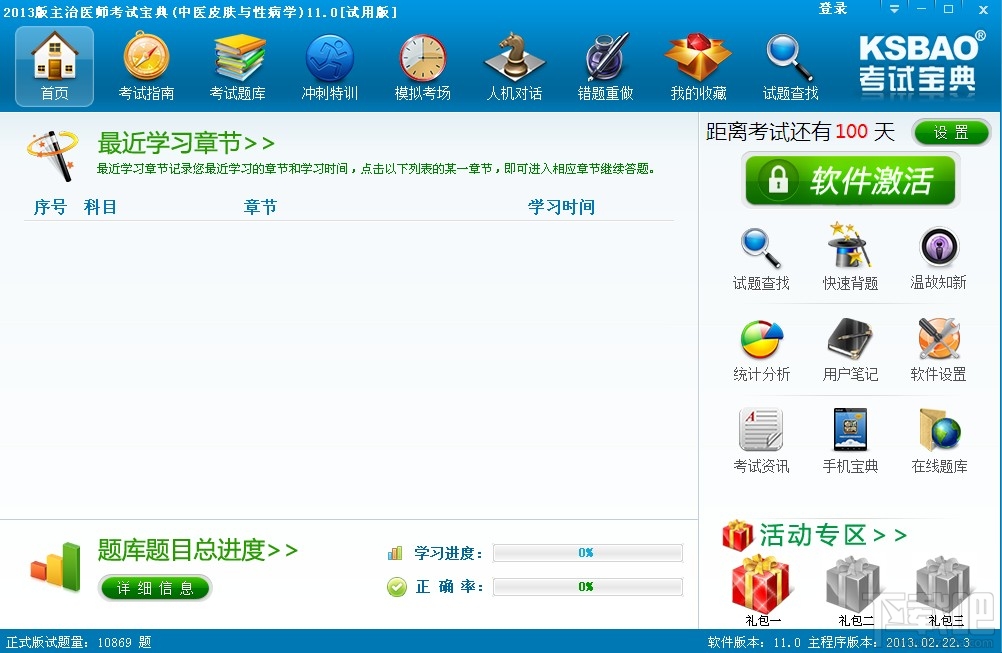Click the 科目 column header

coord(100,207)
